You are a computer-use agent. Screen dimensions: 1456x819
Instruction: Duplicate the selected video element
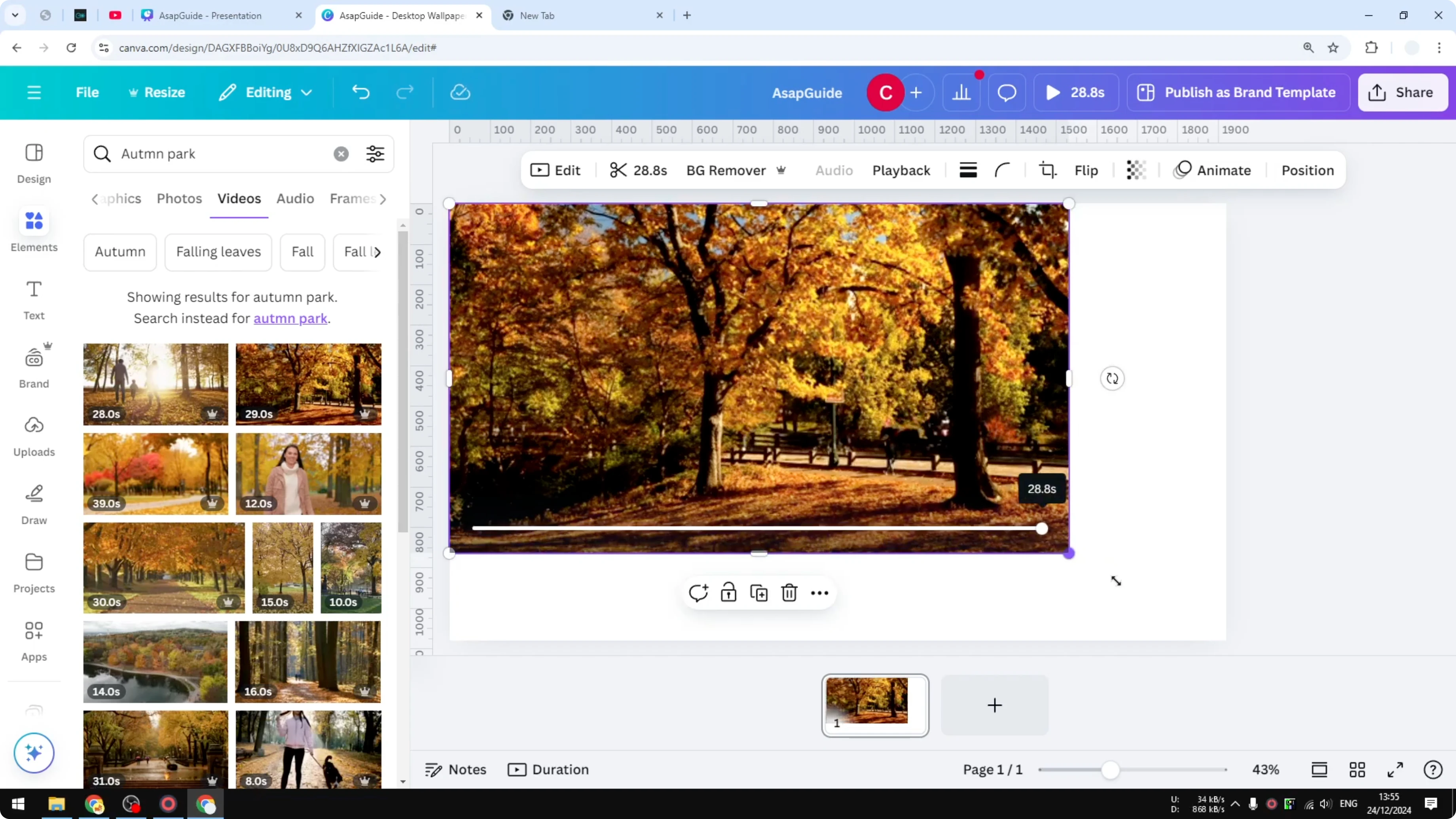(759, 592)
